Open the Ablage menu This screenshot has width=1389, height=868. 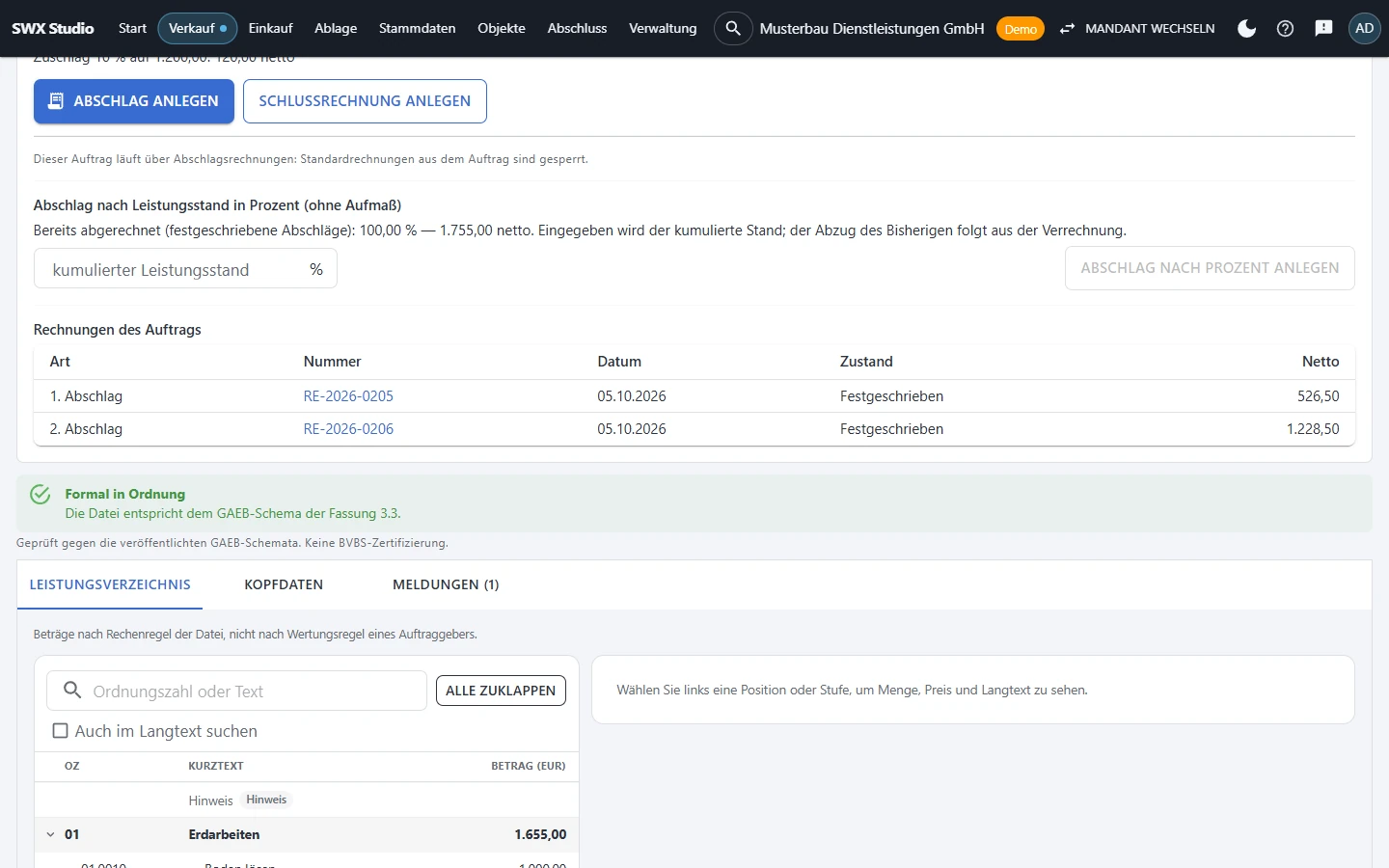(336, 28)
